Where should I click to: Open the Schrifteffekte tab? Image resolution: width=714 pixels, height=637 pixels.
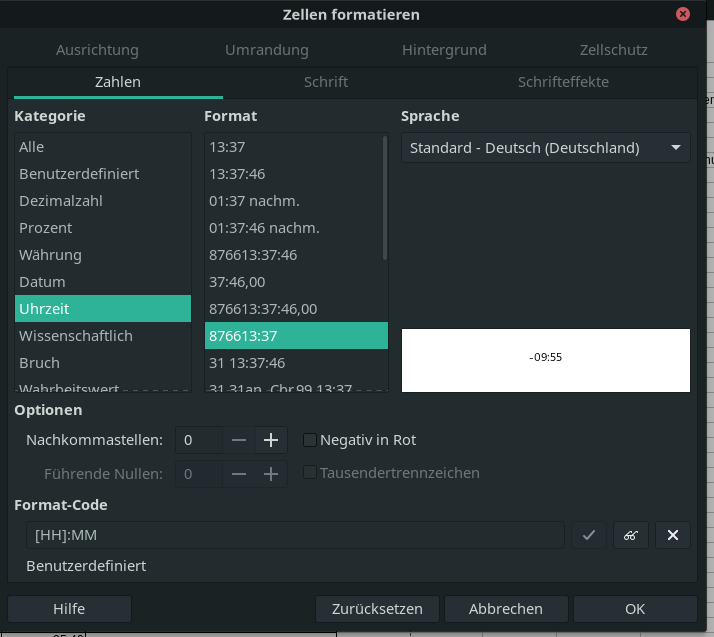pyautogui.click(x=563, y=82)
